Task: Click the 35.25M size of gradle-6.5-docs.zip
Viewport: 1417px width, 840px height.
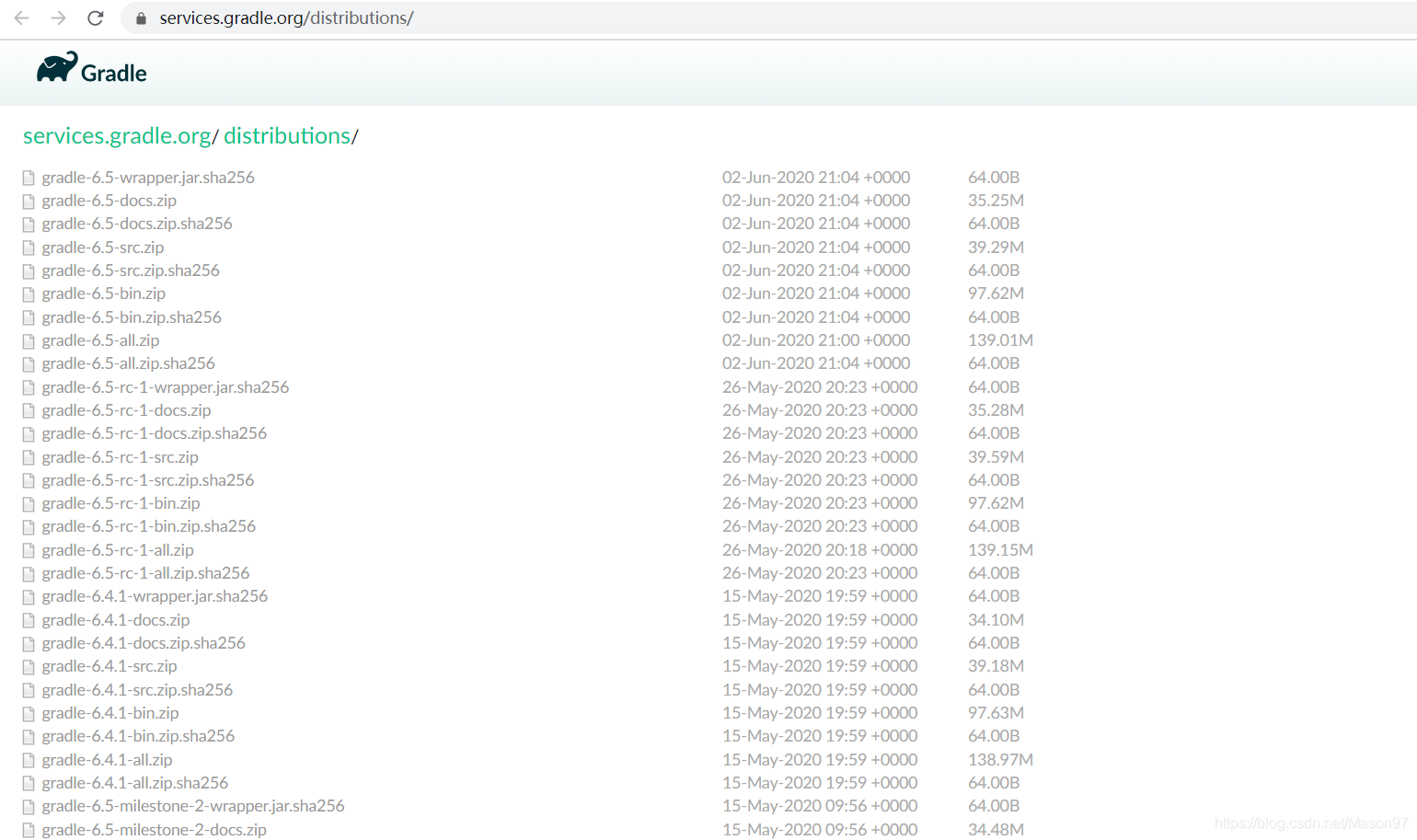Action: pyautogui.click(x=996, y=201)
